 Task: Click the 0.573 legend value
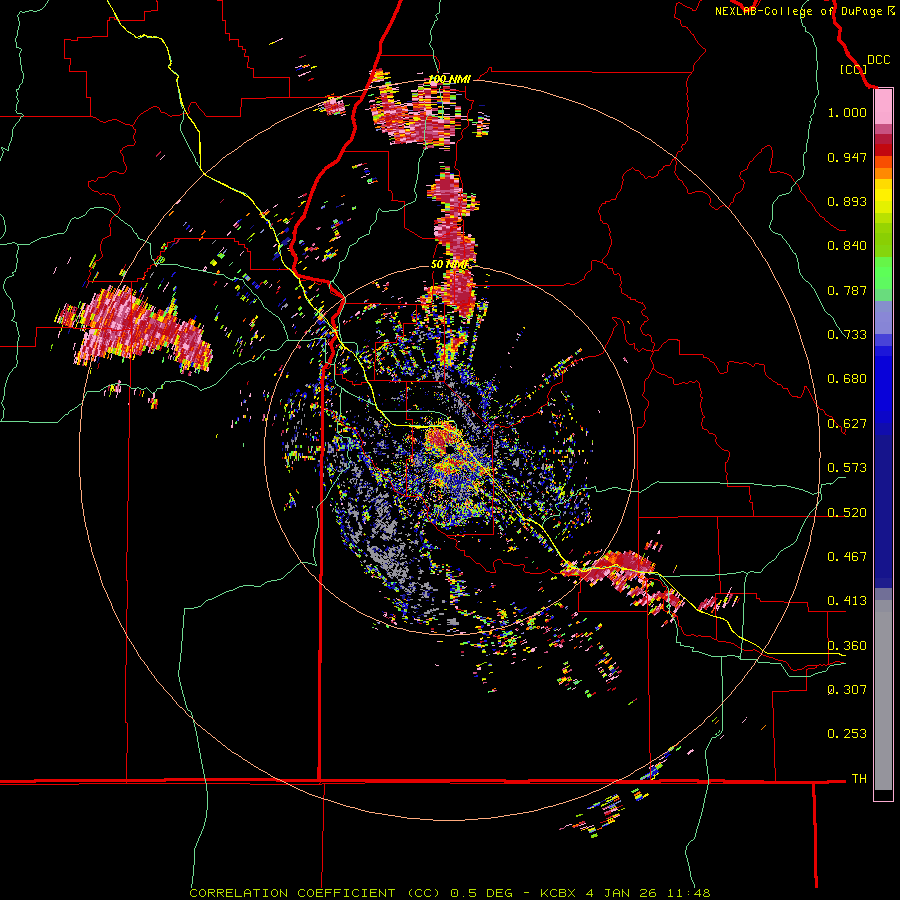[x=847, y=468]
